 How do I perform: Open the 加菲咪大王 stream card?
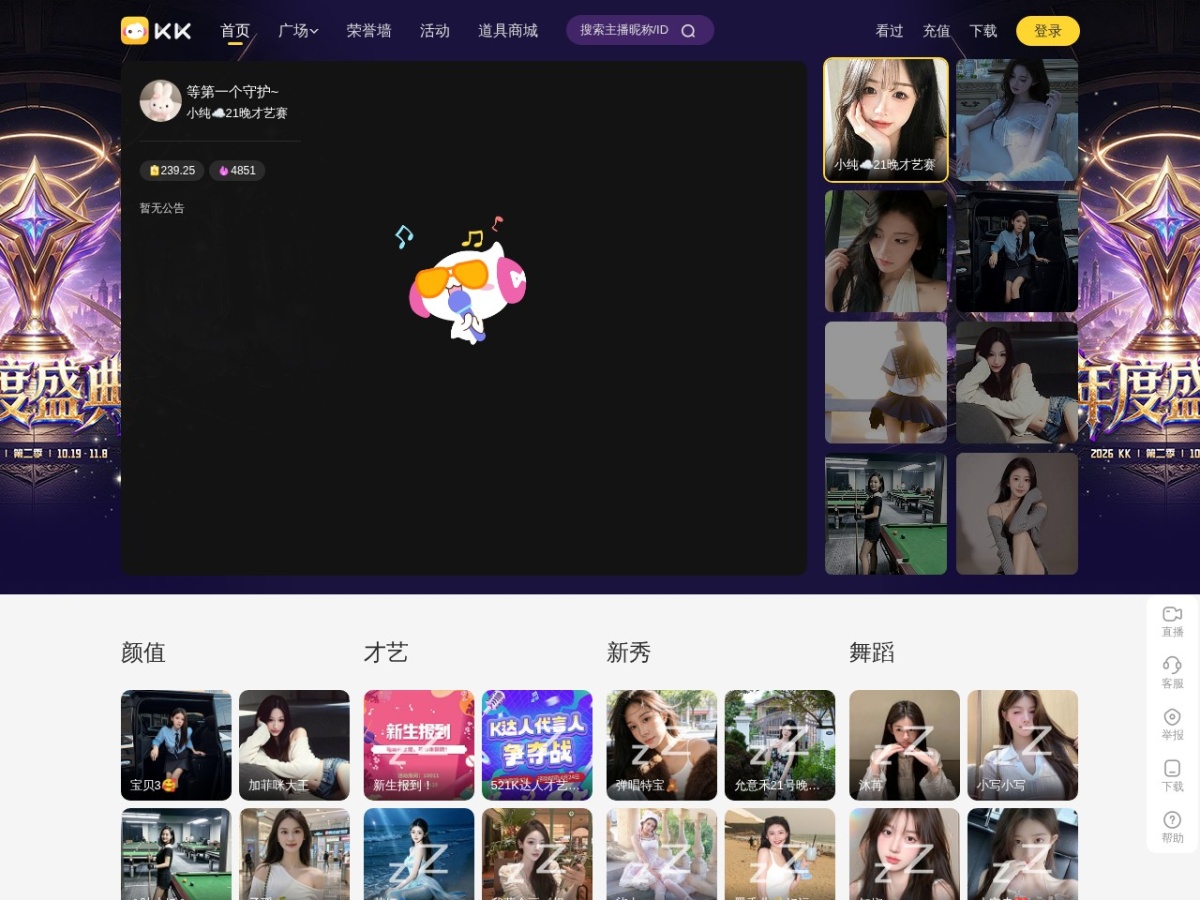[294, 745]
